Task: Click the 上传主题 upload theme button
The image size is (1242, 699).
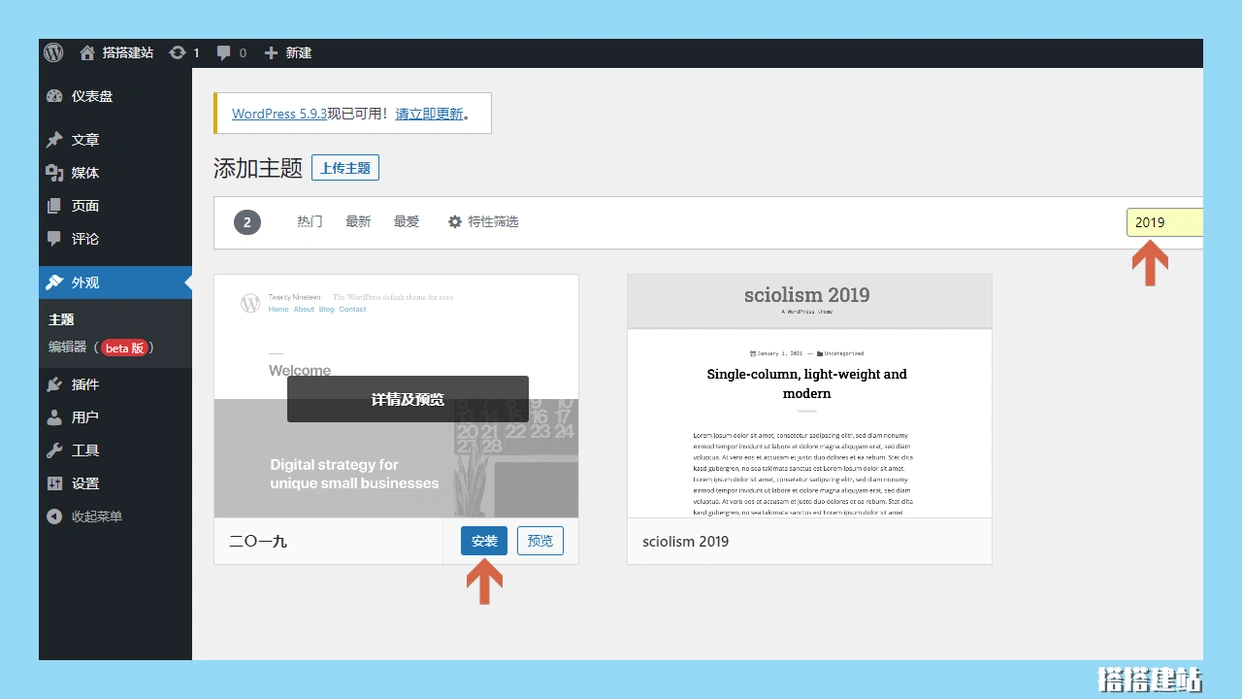Action: tap(345, 168)
